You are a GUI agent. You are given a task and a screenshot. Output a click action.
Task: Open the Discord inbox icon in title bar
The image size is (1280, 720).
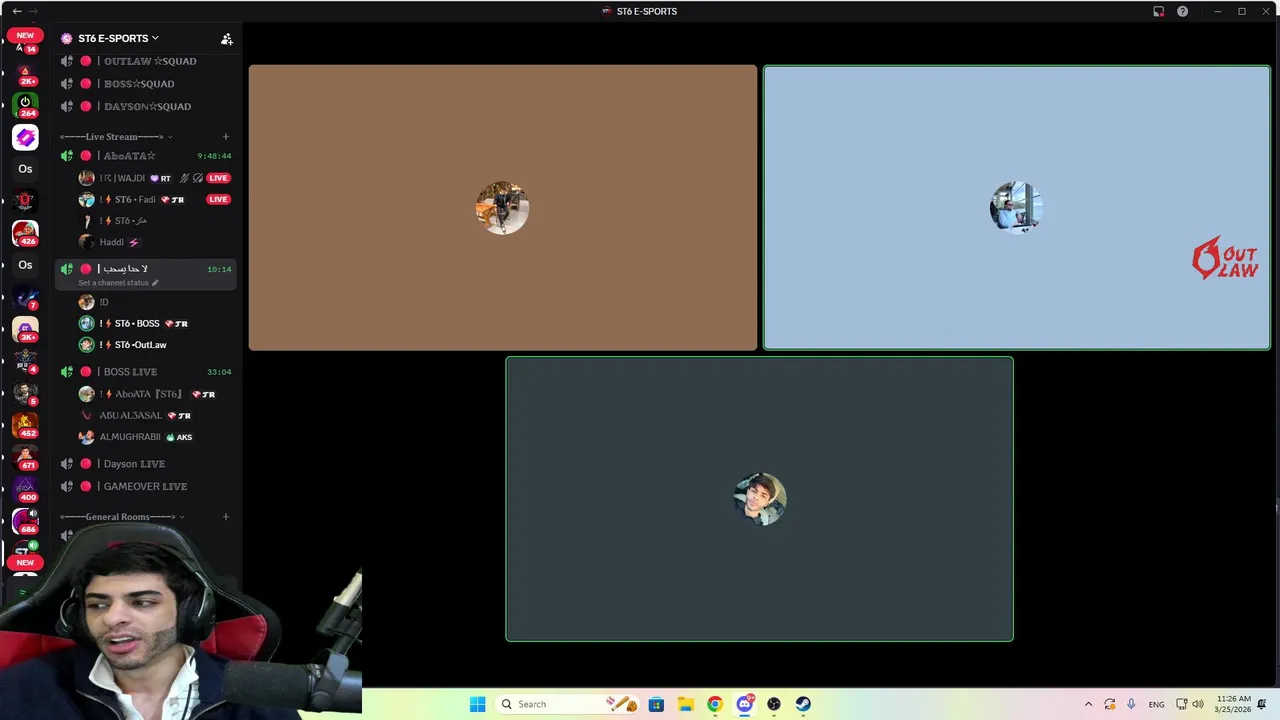pyautogui.click(x=1158, y=11)
